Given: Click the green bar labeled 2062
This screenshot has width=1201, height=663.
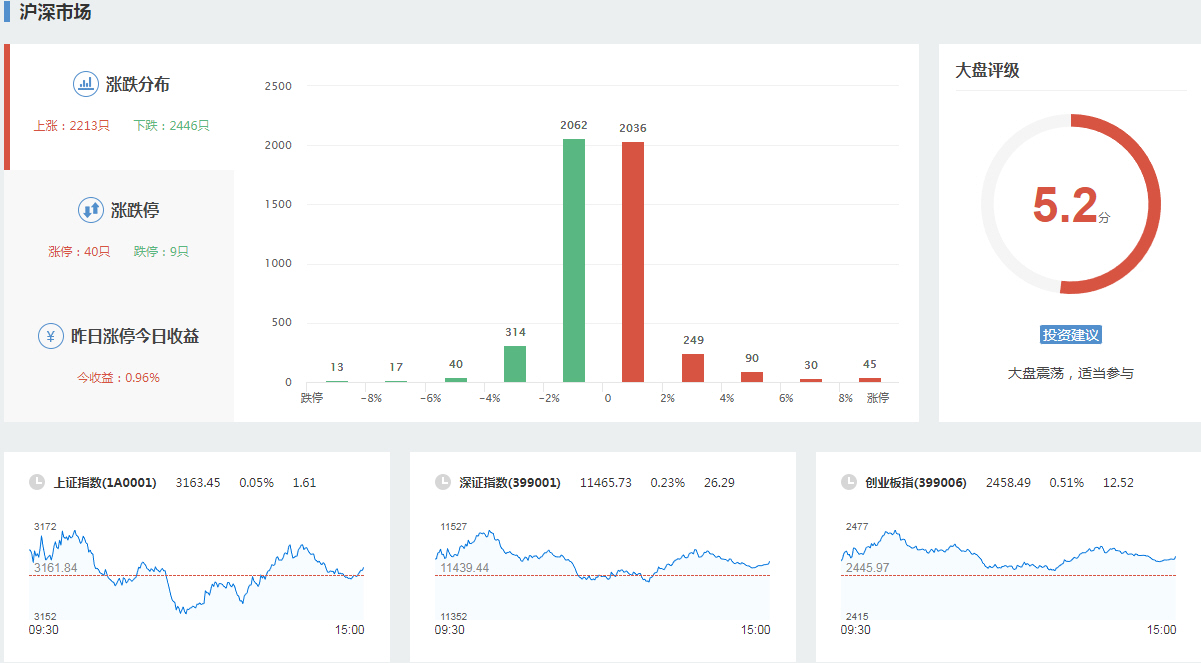Looking at the screenshot, I should coord(574,260).
